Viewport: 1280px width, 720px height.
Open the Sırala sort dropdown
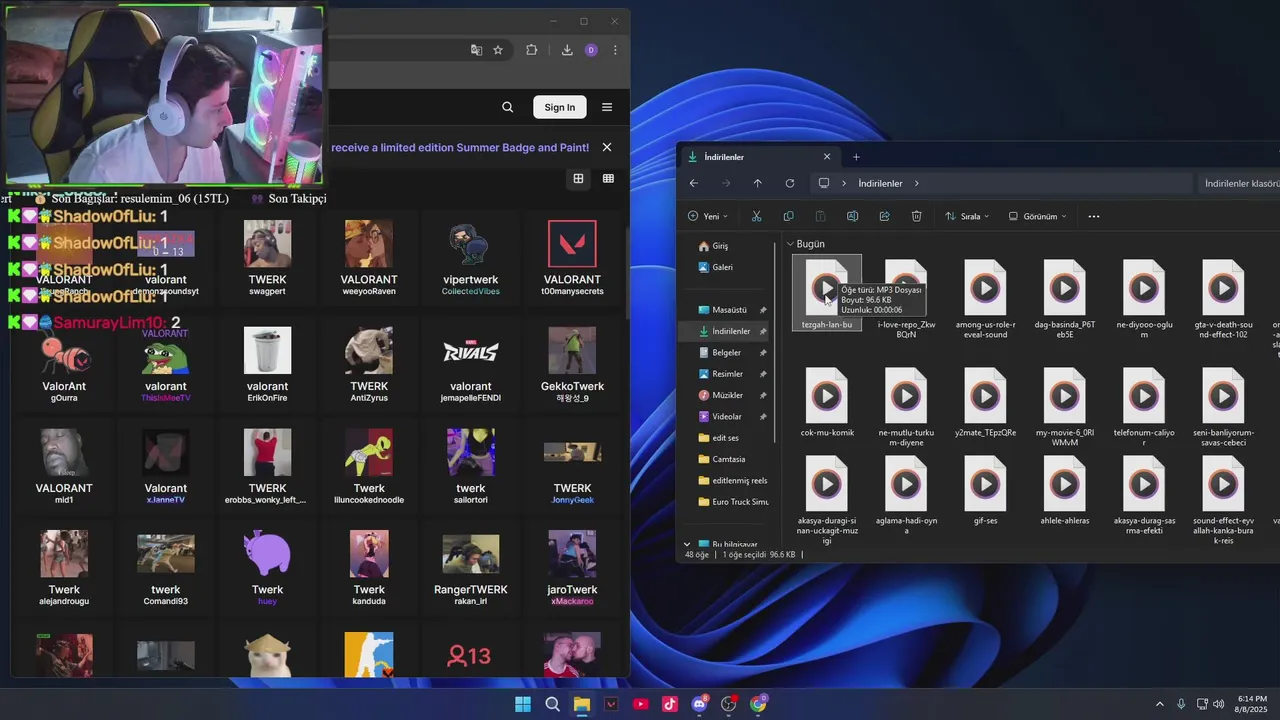pos(967,216)
